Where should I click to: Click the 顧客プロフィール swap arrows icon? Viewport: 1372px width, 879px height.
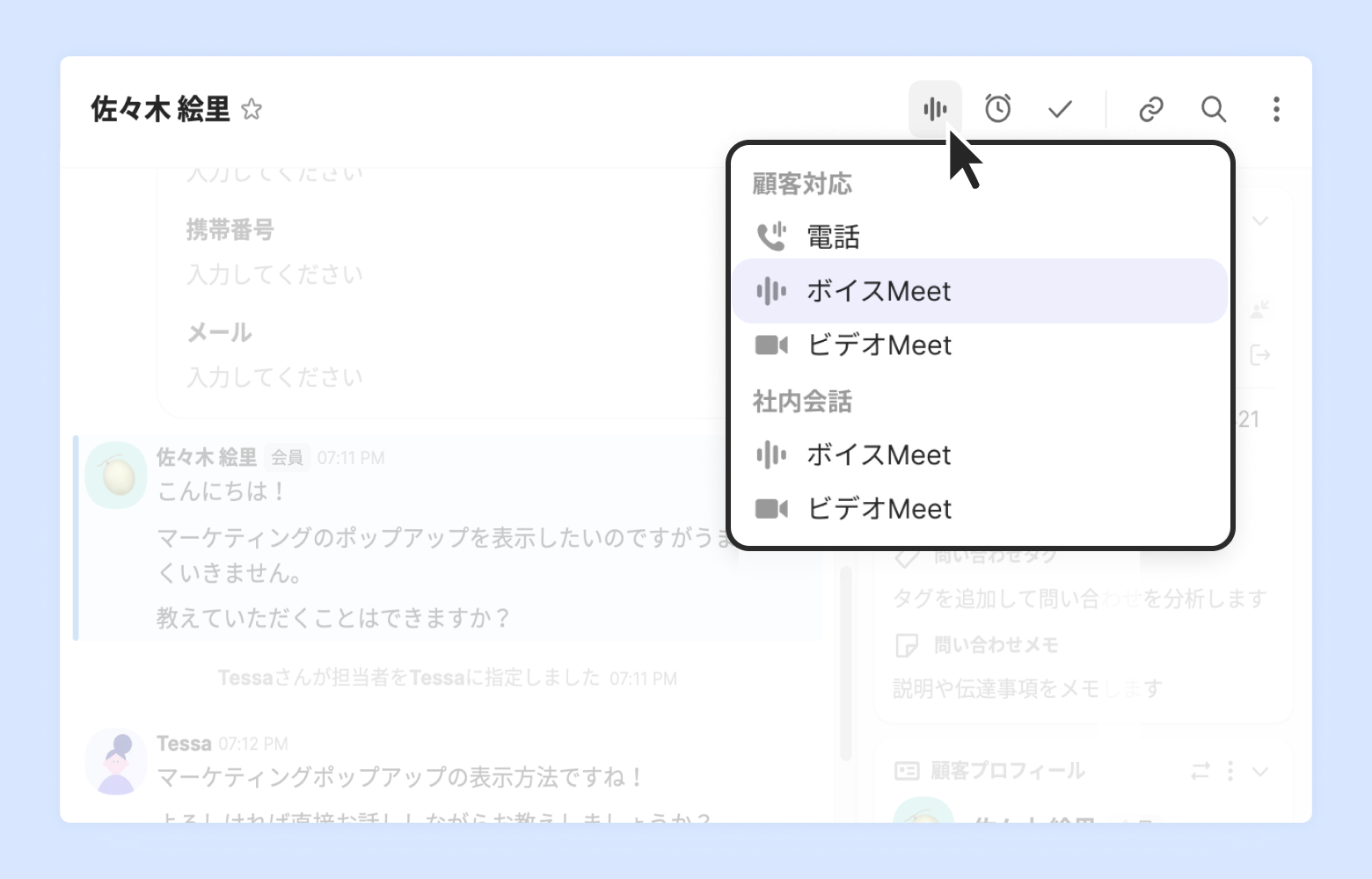point(1200,772)
